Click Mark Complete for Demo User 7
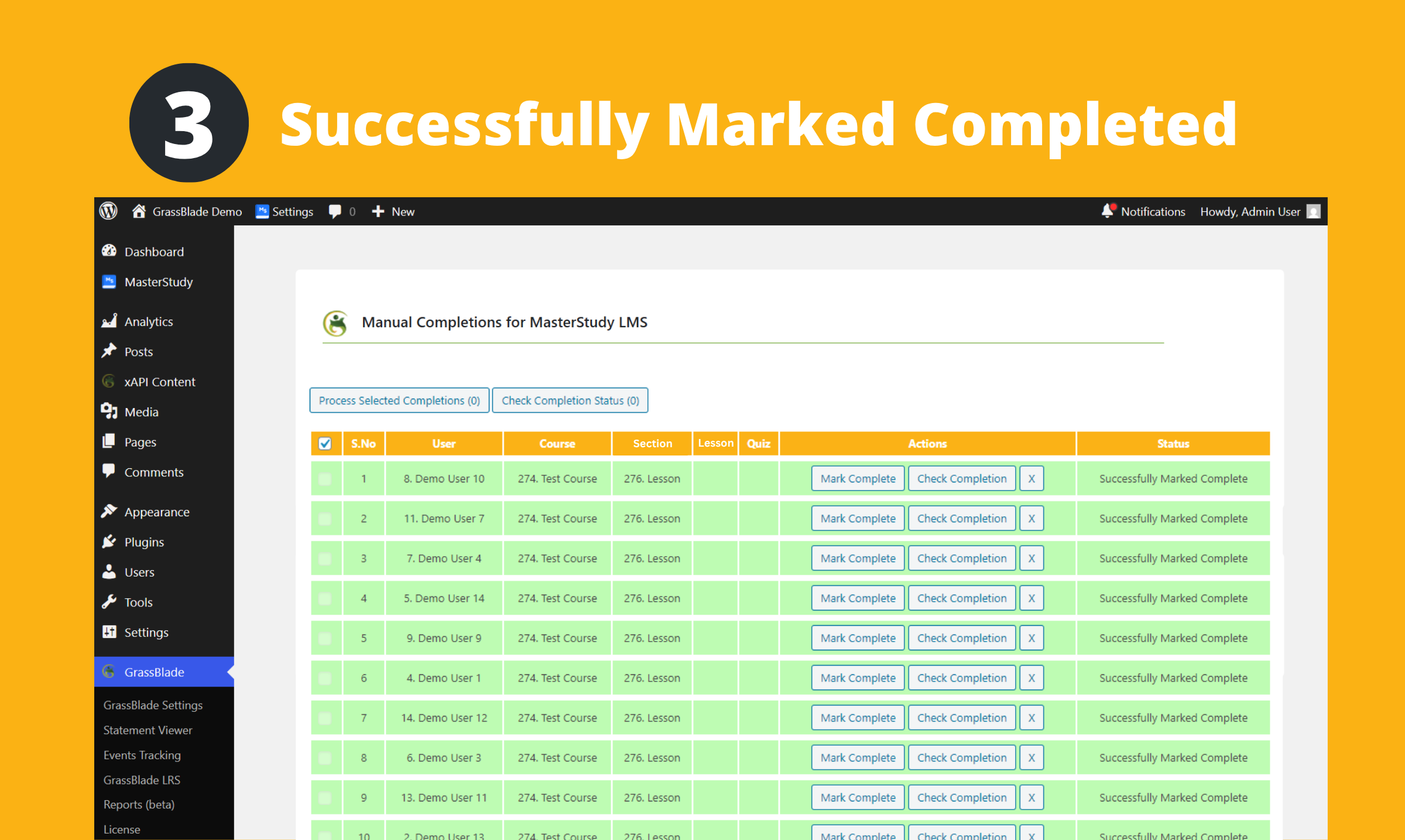Screen dimensions: 1405x840 (x=858, y=519)
